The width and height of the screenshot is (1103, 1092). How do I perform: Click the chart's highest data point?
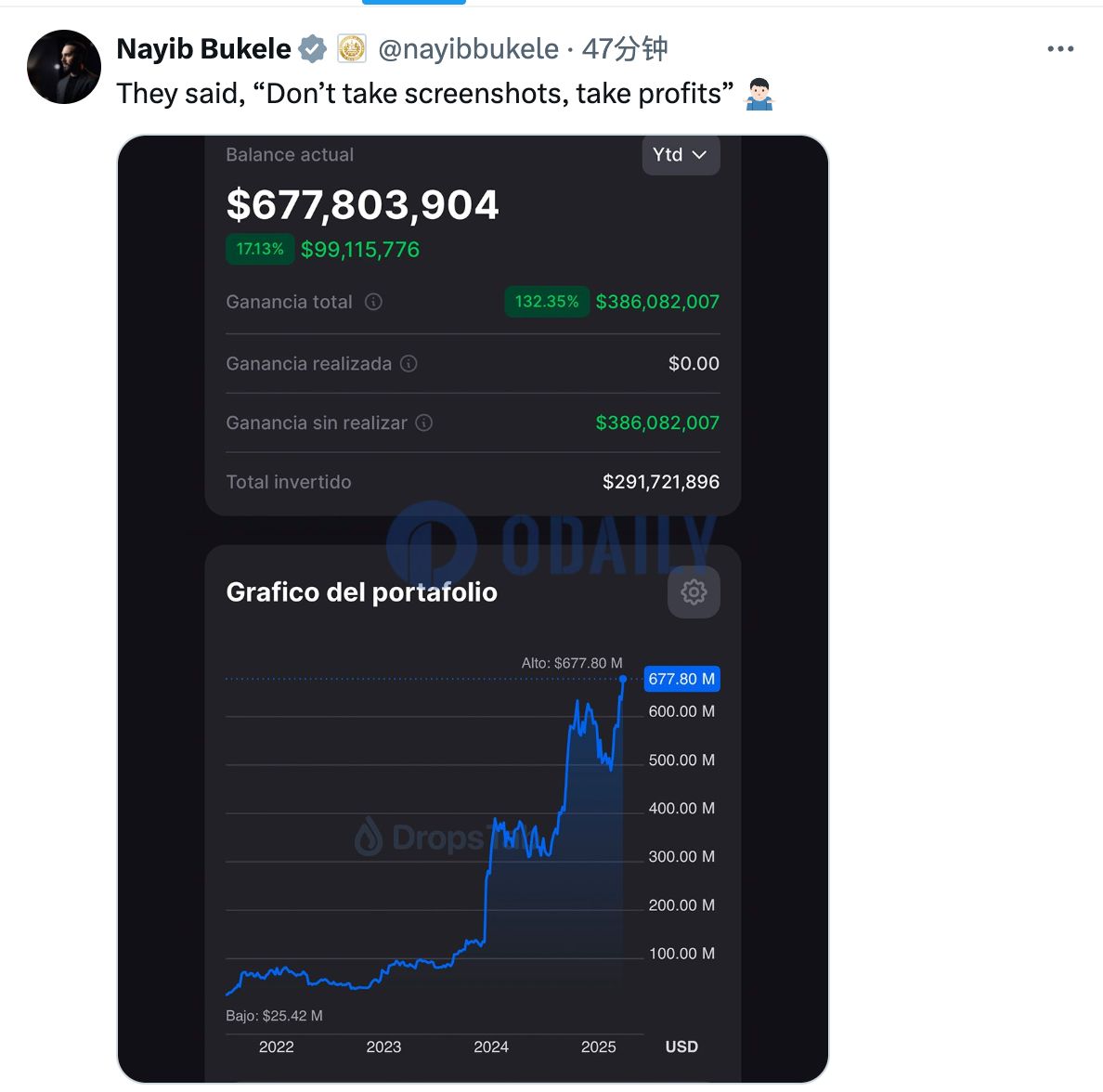click(x=622, y=679)
